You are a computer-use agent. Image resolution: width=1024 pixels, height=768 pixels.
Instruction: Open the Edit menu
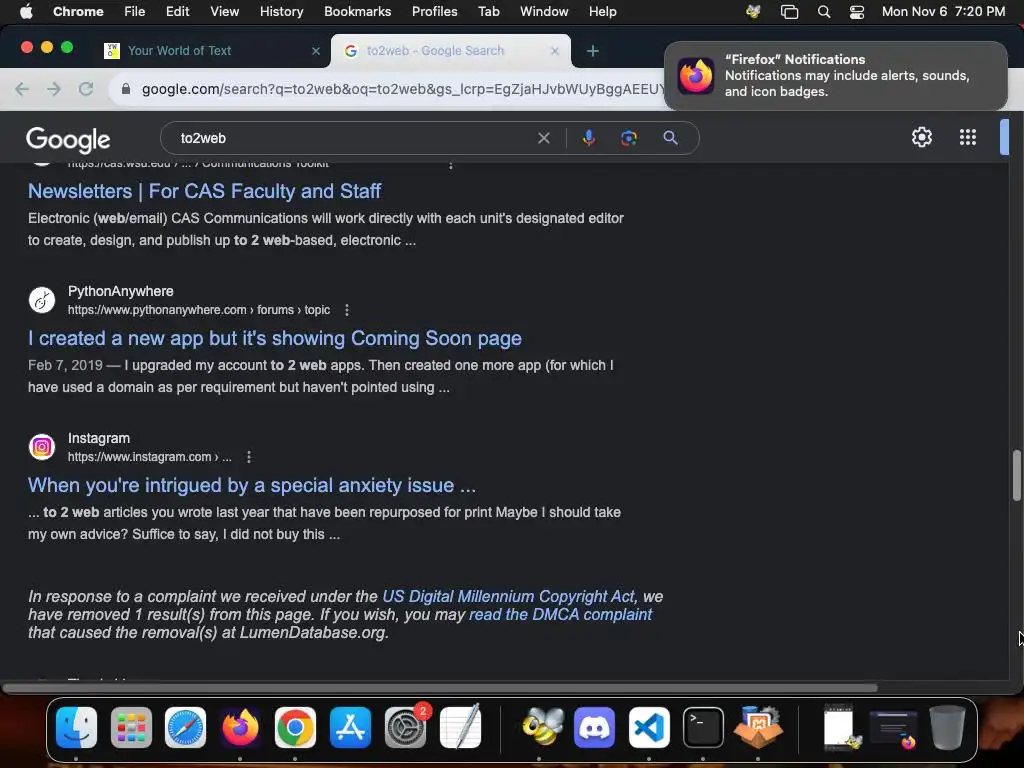pos(177,11)
